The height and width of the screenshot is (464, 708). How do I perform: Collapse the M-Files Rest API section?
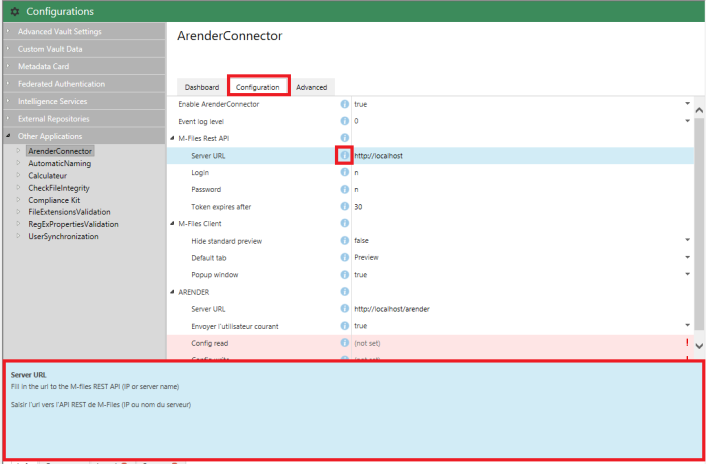coord(171,138)
